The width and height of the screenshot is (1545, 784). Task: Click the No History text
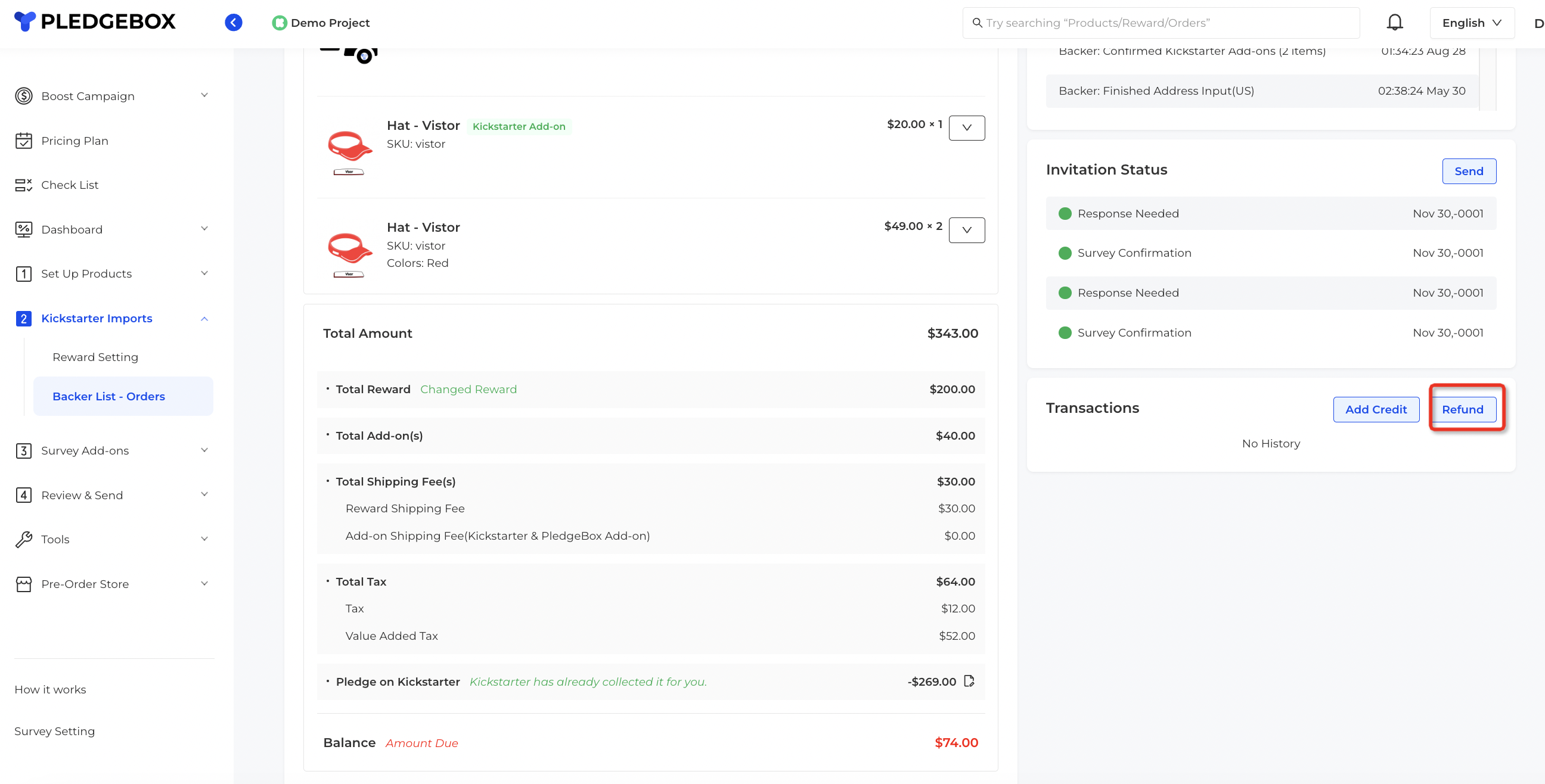coord(1271,444)
